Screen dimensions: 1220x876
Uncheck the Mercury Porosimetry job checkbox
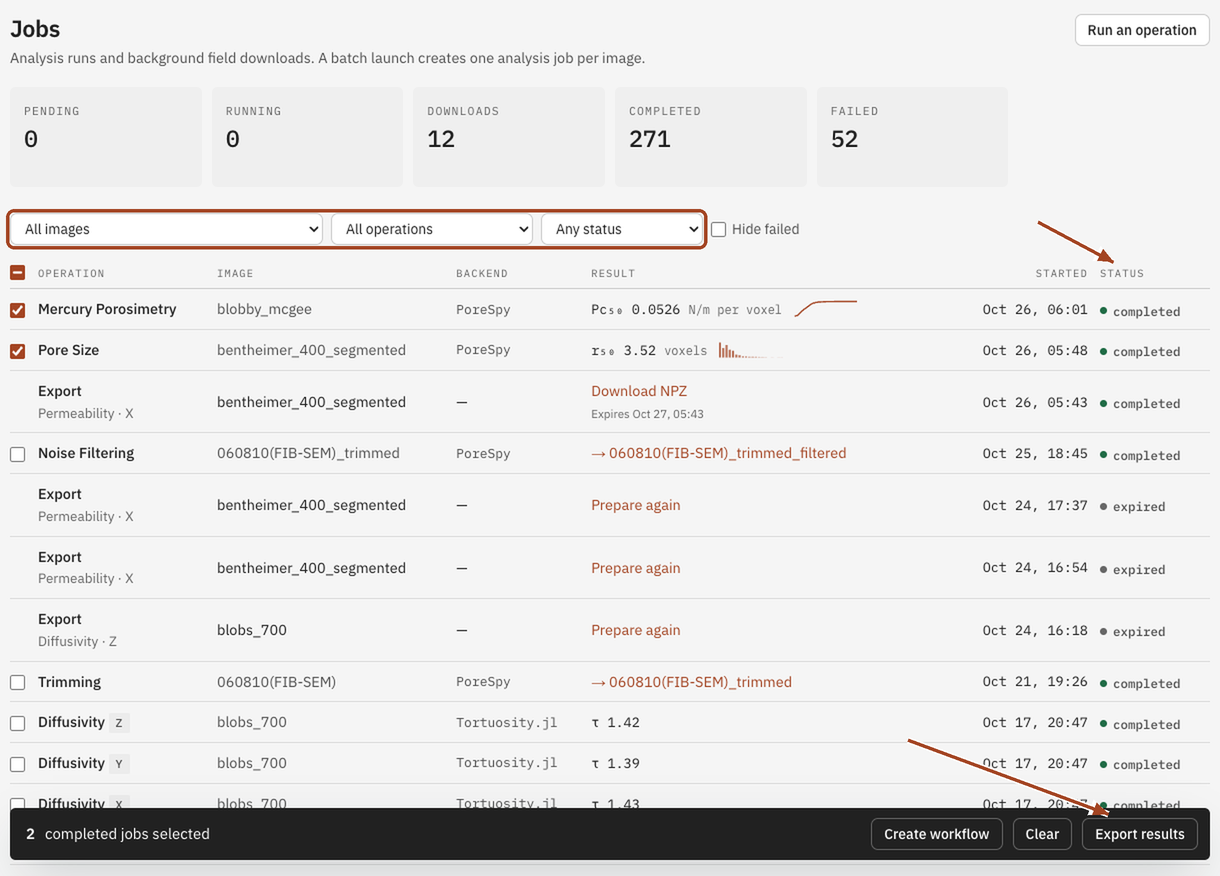coord(18,310)
